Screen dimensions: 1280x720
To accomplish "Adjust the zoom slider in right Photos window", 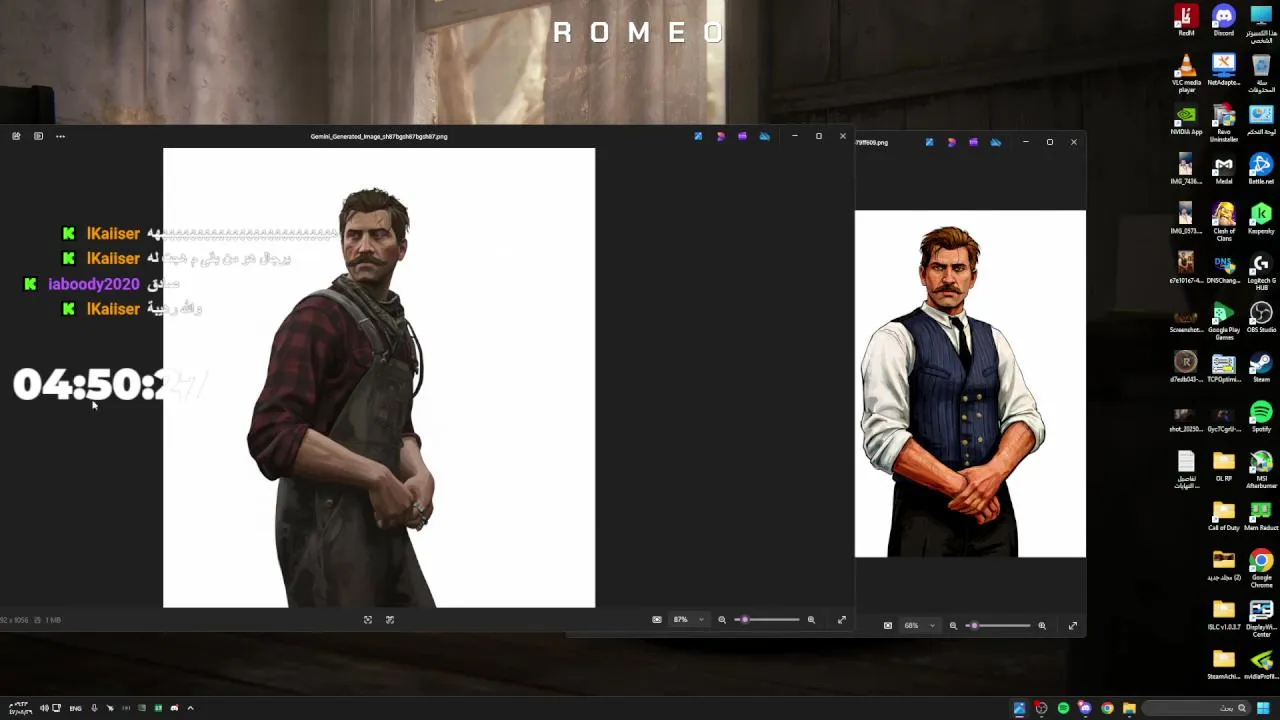I will [x=999, y=626].
